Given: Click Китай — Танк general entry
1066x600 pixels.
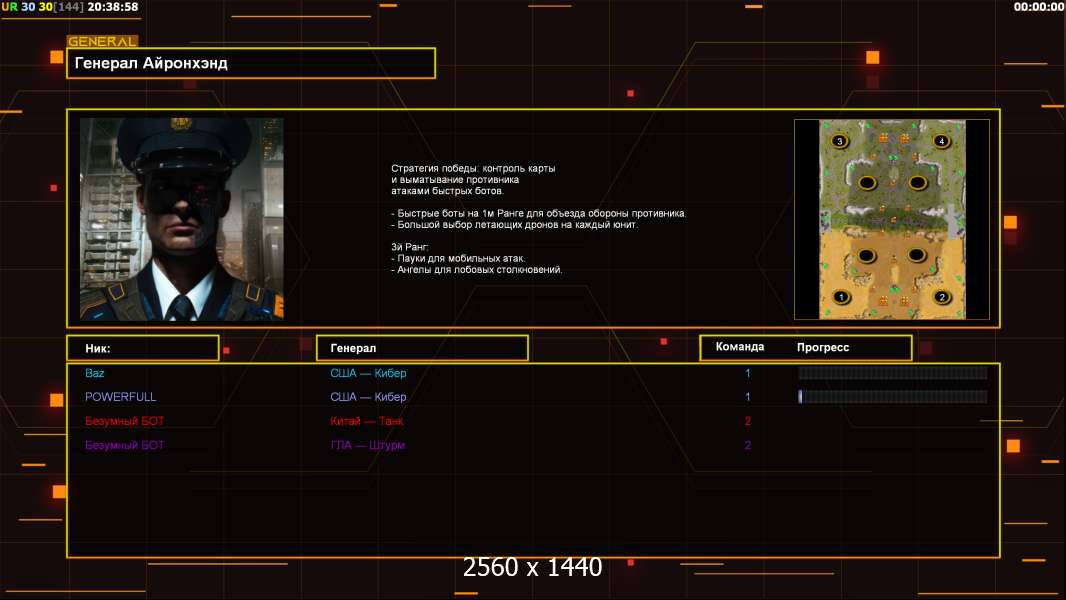Looking at the screenshot, I should (366, 421).
